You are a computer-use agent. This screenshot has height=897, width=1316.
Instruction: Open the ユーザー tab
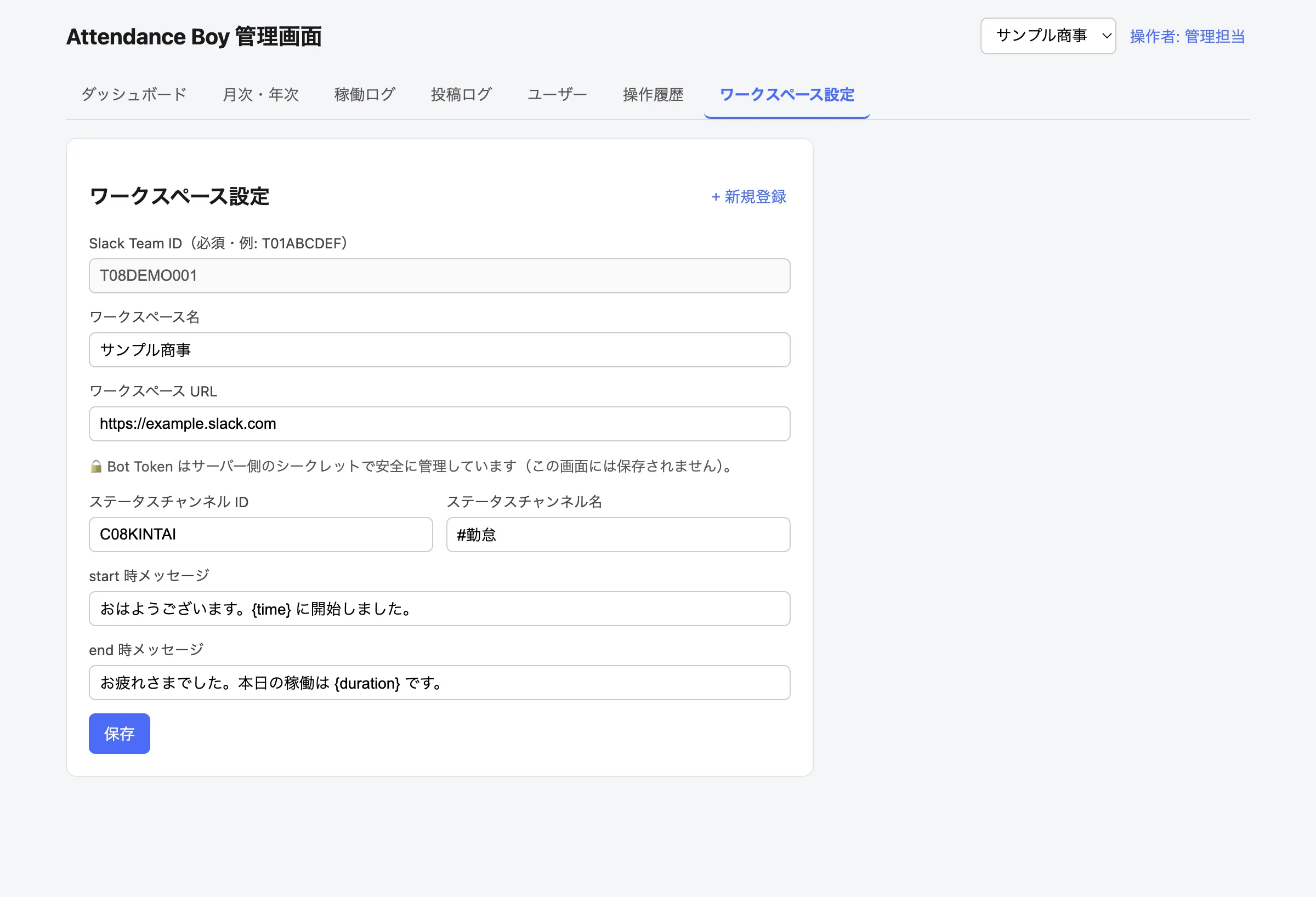tap(557, 94)
